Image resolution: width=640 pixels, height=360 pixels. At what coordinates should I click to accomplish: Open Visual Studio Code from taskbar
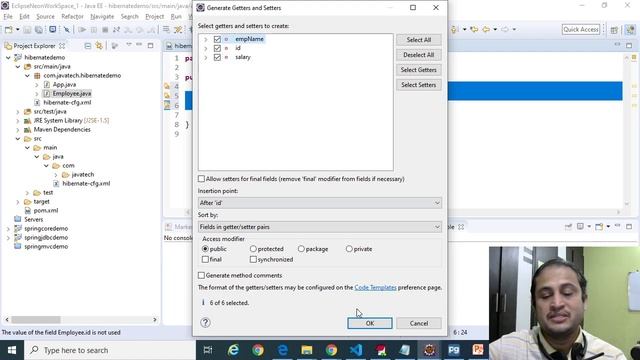(356, 350)
